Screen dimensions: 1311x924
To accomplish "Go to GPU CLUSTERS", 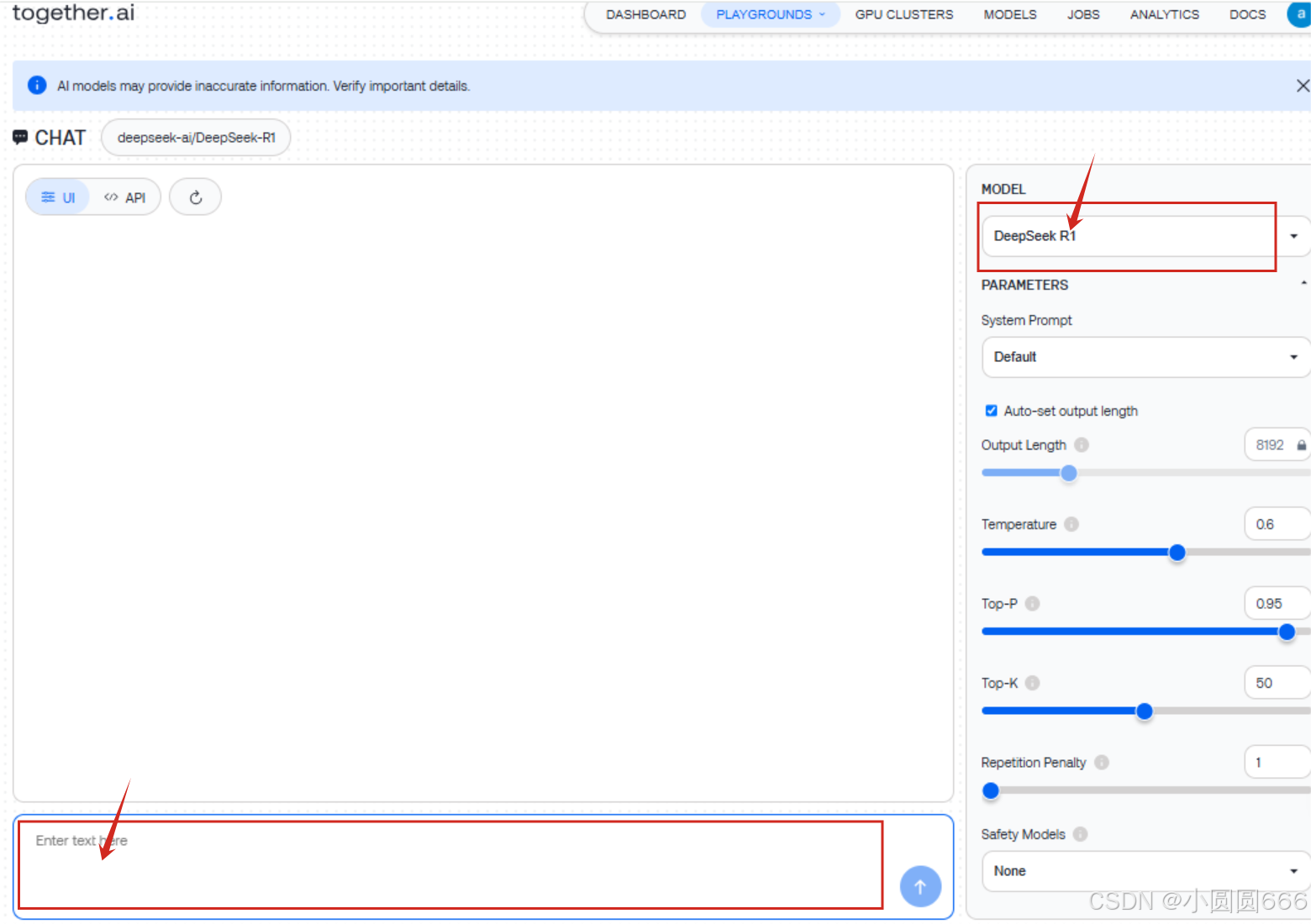I will coord(904,14).
